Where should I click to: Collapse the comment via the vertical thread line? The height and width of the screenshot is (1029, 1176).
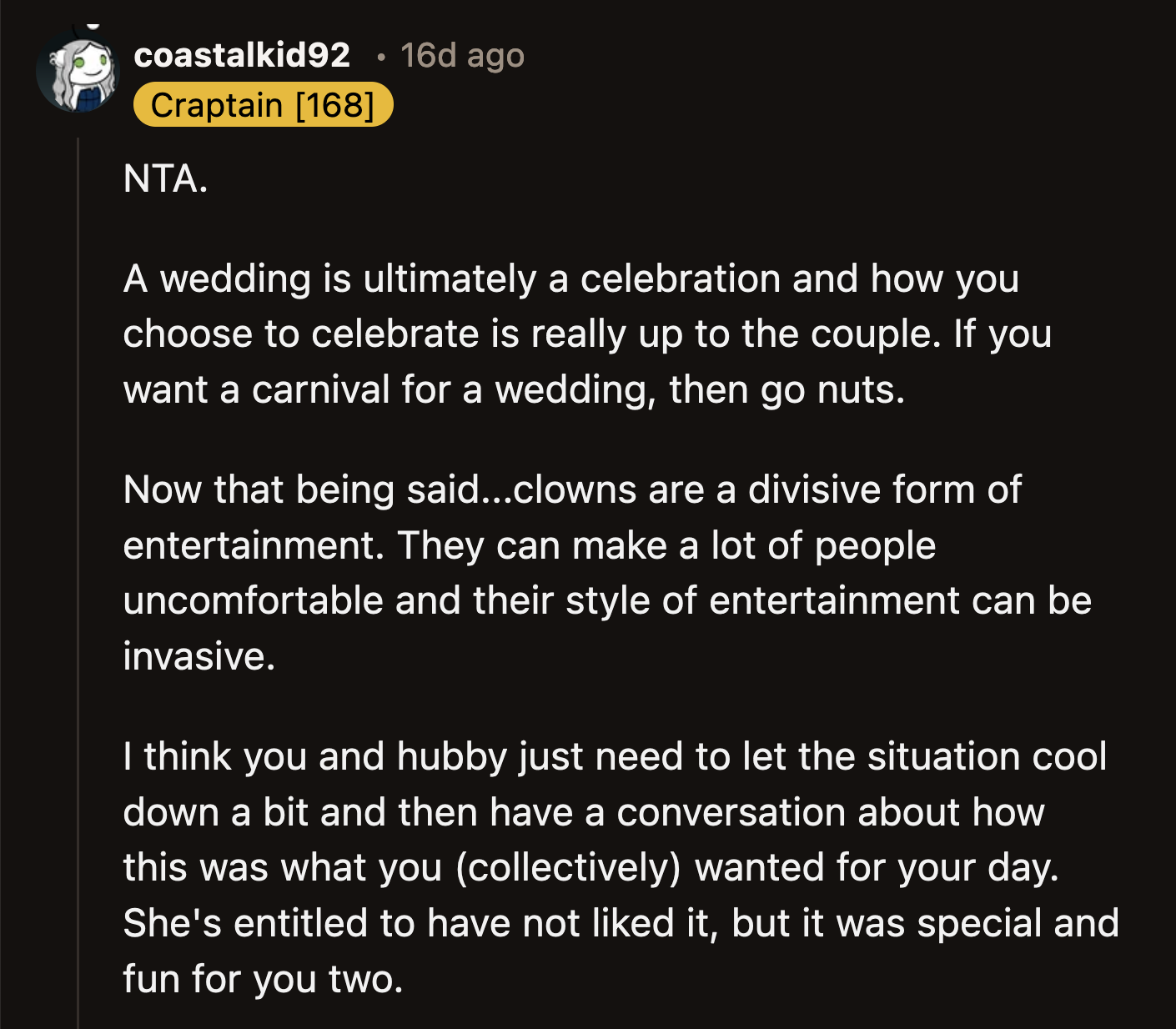tap(78, 500)
